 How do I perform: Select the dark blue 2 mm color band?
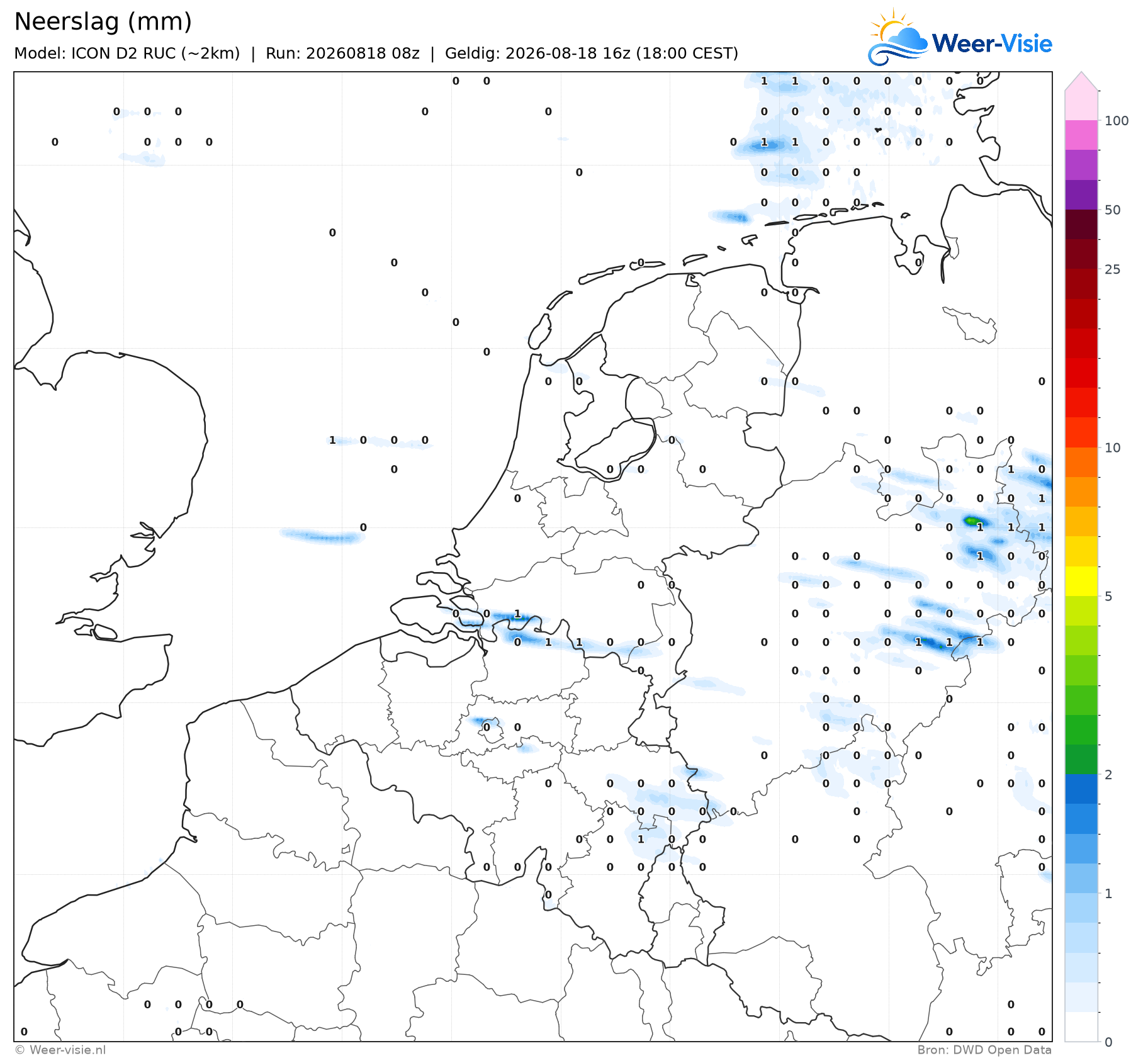[1081, 789]
